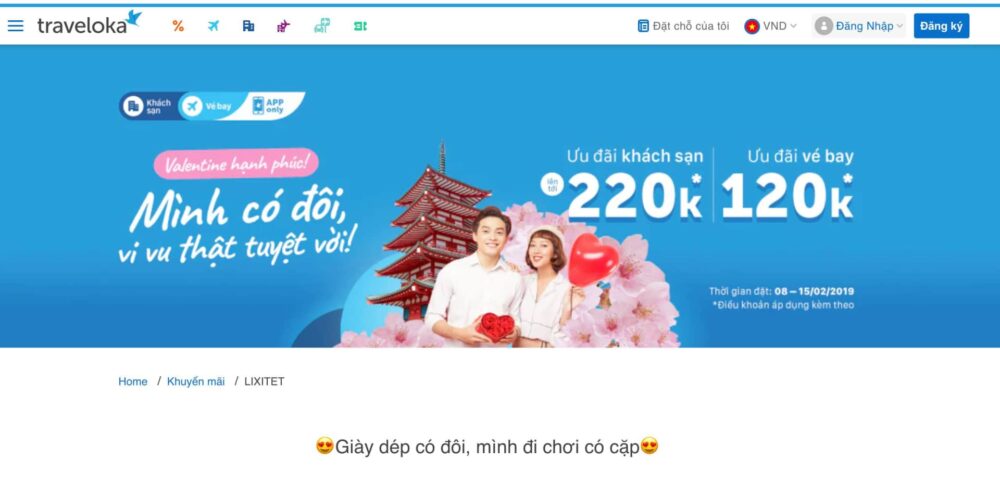The height and width of the screenshot is (486, 1000).
Task: Click the Traveloka logo
Action: point(89,23)
